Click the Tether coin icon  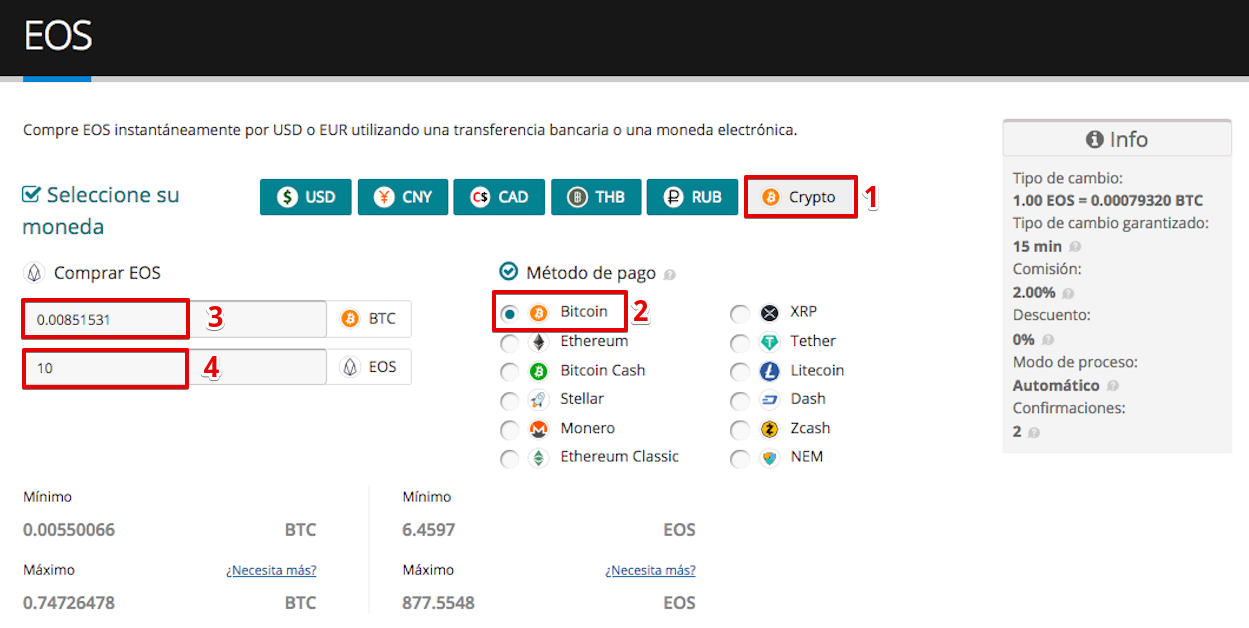click(769, 342)
